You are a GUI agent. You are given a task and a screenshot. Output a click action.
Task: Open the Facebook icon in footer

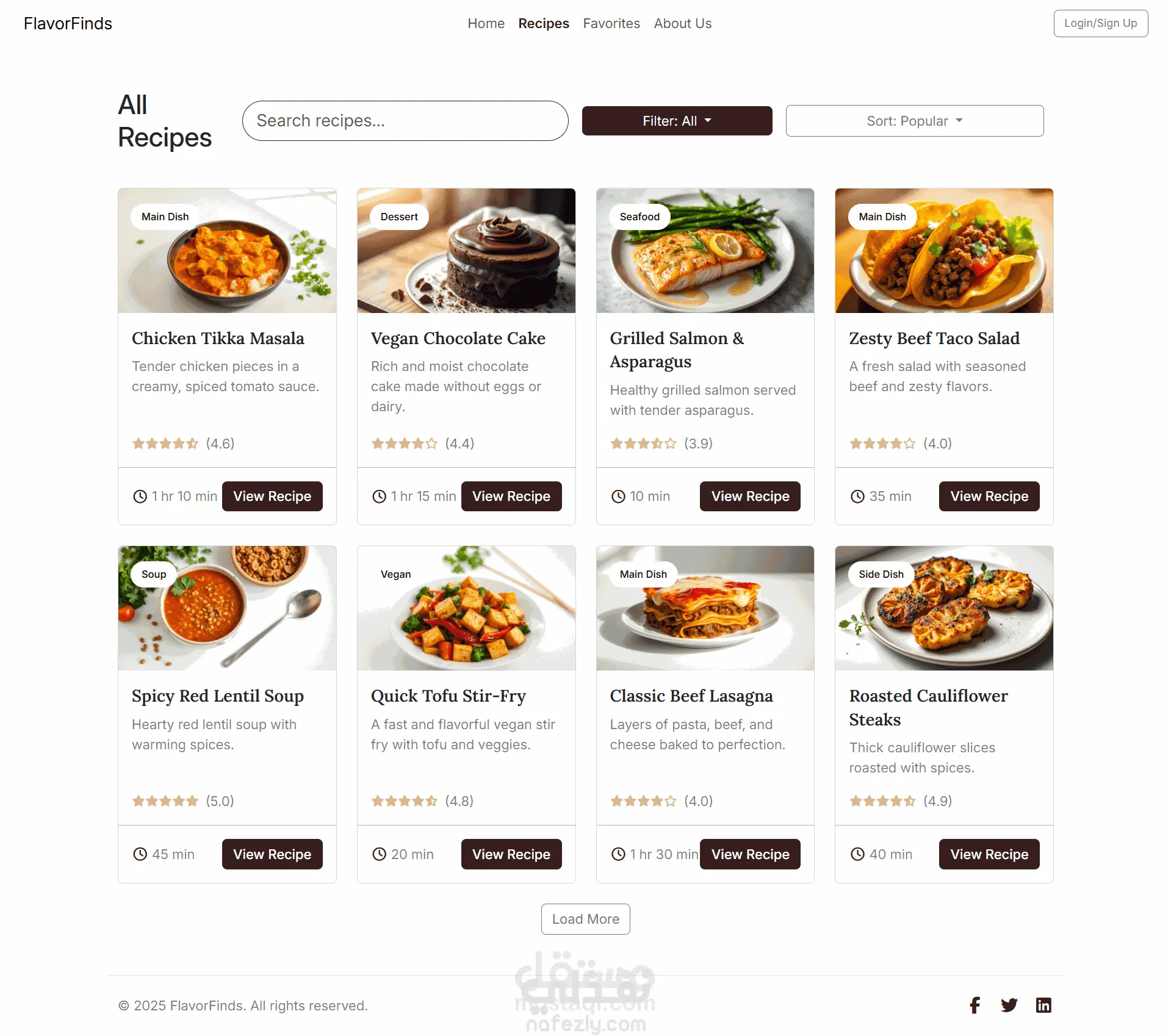tap(975, 1005)
